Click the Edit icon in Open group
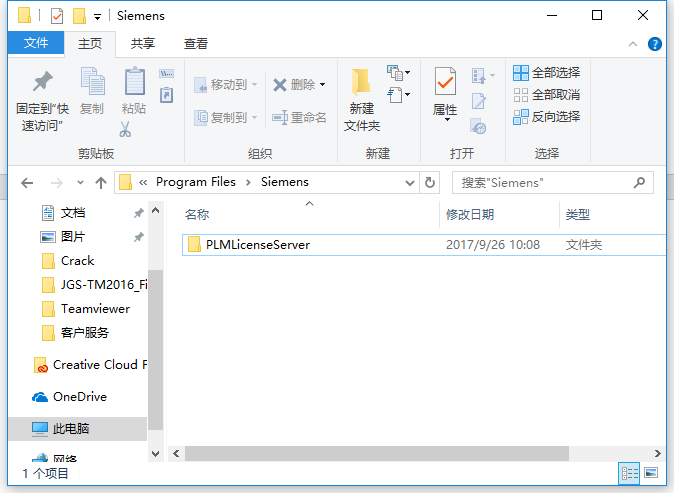Screen dimensions: 674x493 (x=478, y=101)
